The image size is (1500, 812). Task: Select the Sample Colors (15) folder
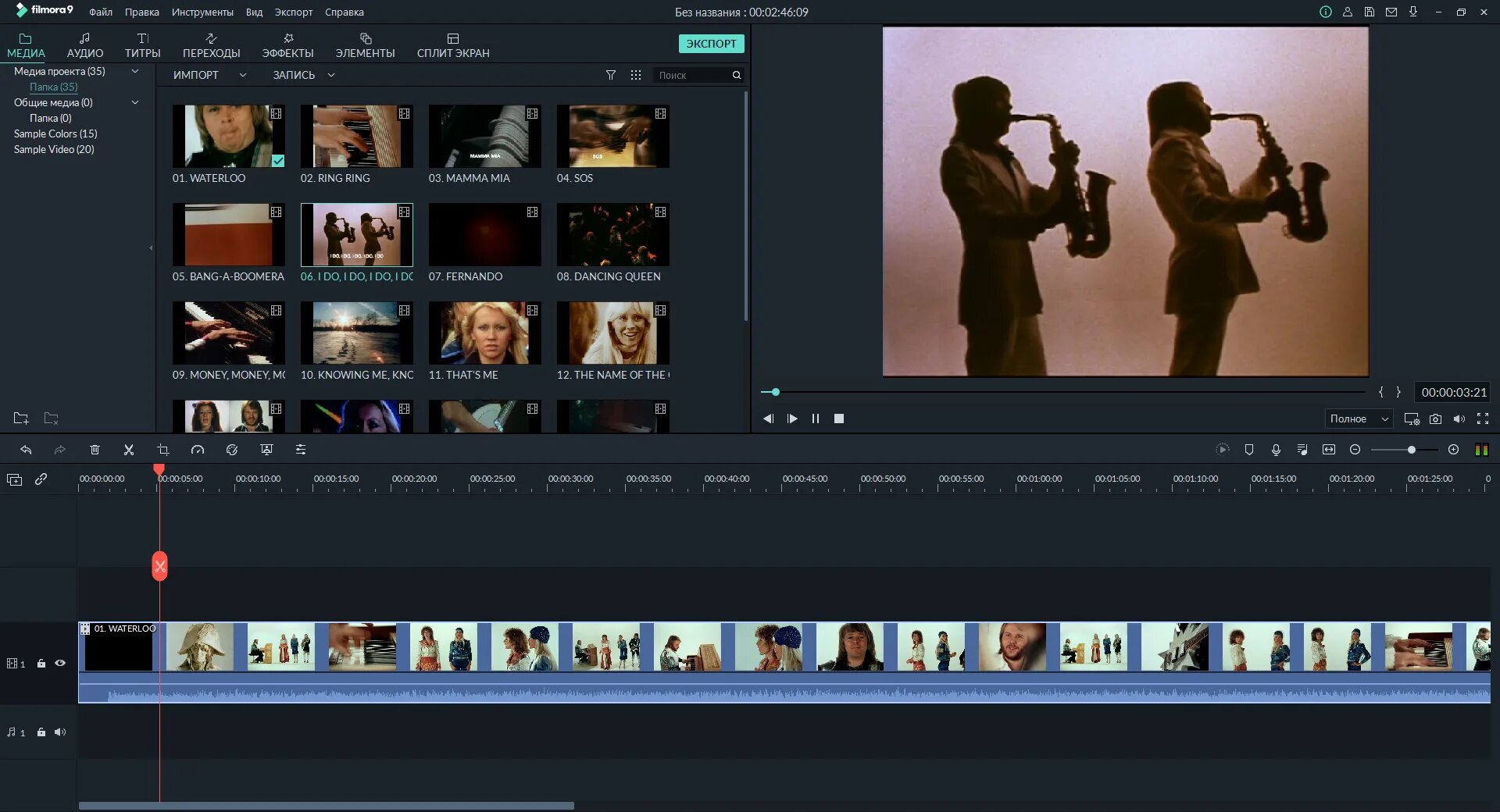[x=55, y=134]
